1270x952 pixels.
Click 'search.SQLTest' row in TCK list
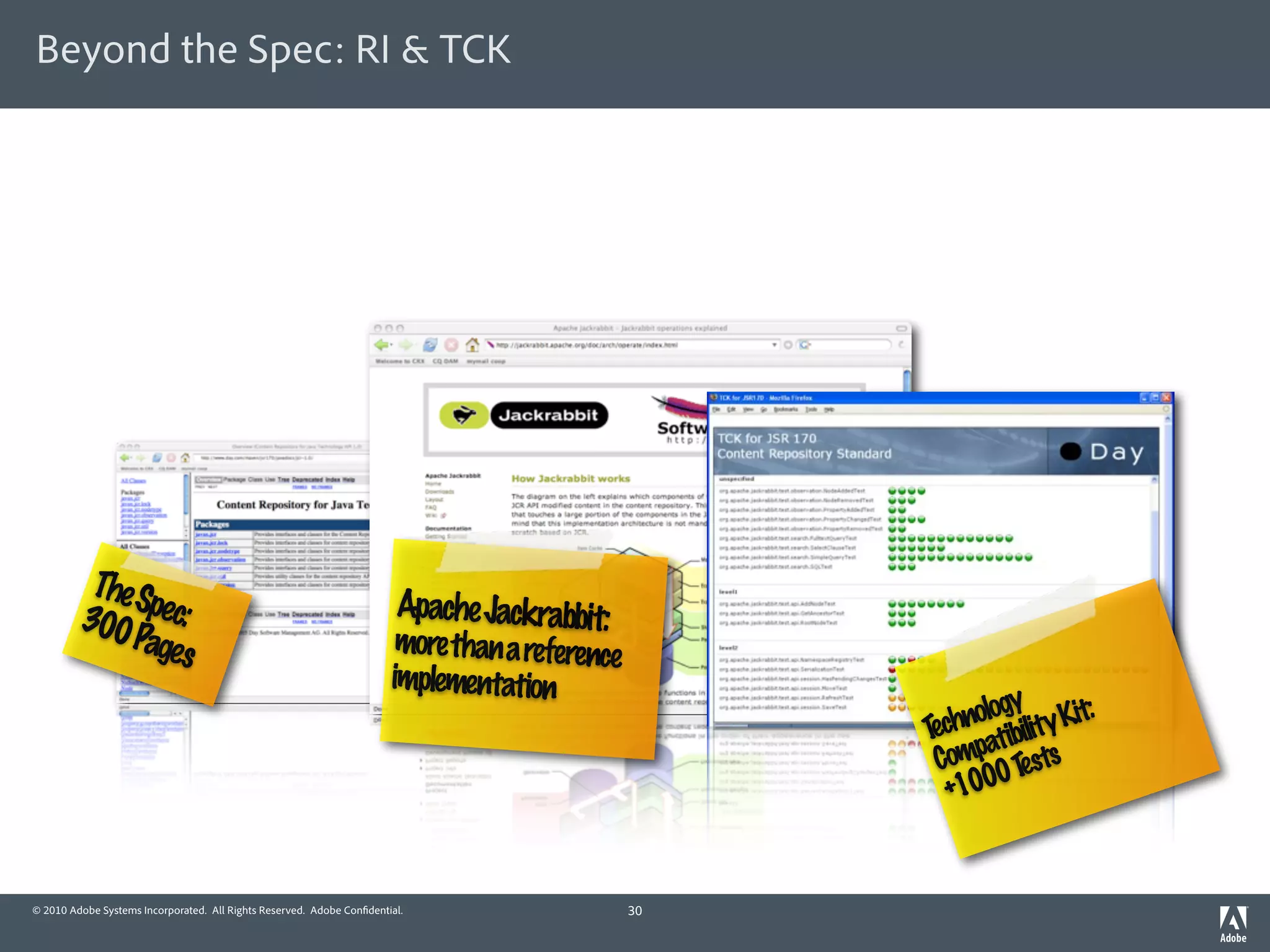(776, 566)
